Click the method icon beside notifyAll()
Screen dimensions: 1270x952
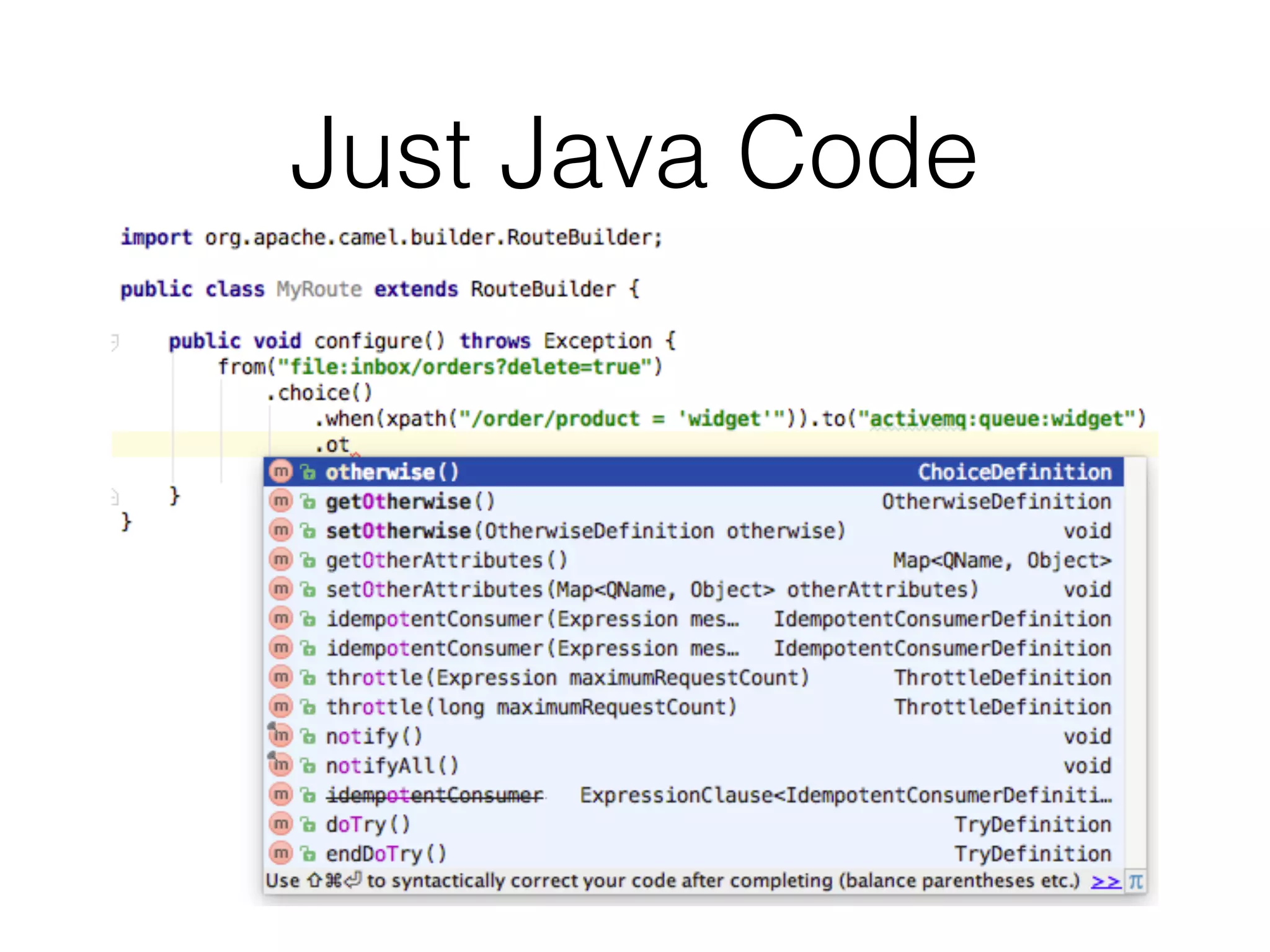[x=281, y=765]
